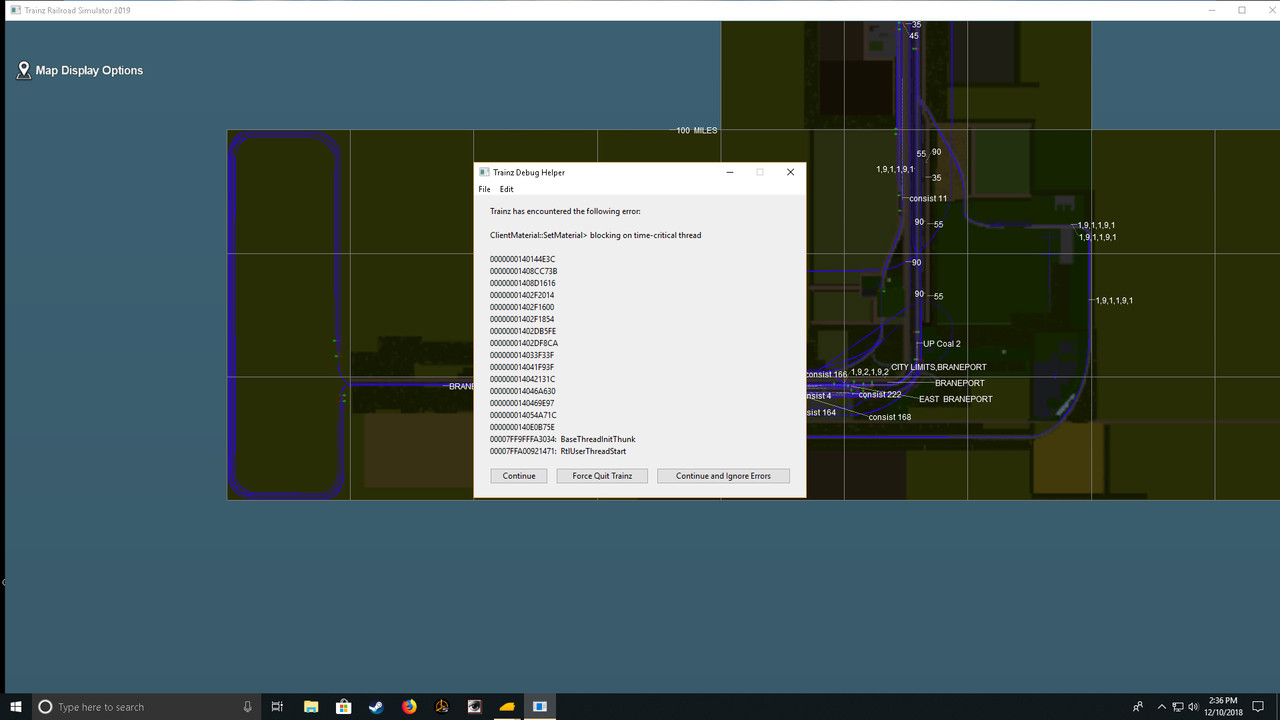Open the Action Center notifications
The height and width of the screenshot is (720, 1280).
pyautogui.click(x=1258, y=707)
